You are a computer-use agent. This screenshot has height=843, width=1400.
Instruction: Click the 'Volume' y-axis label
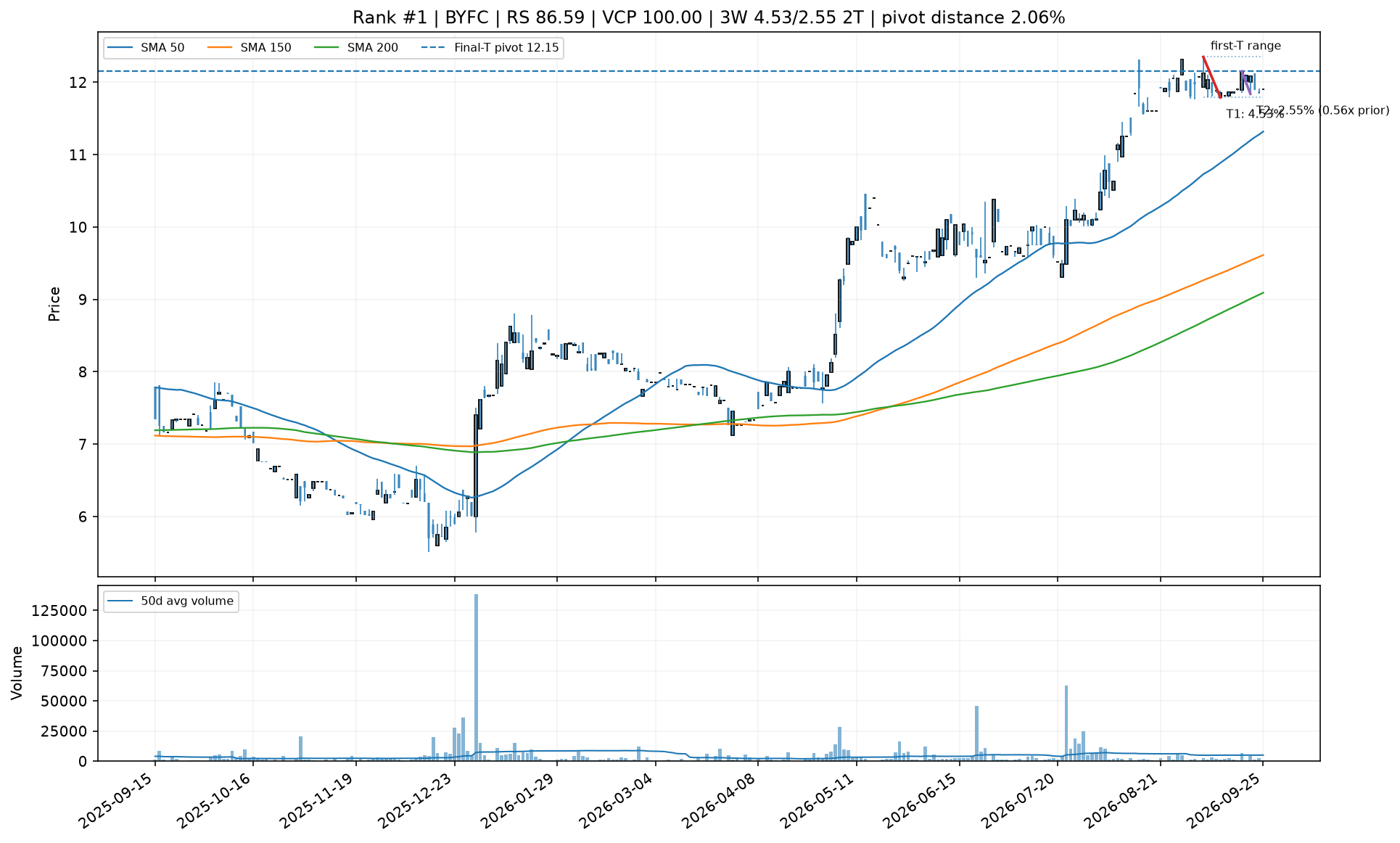point(17,673)
